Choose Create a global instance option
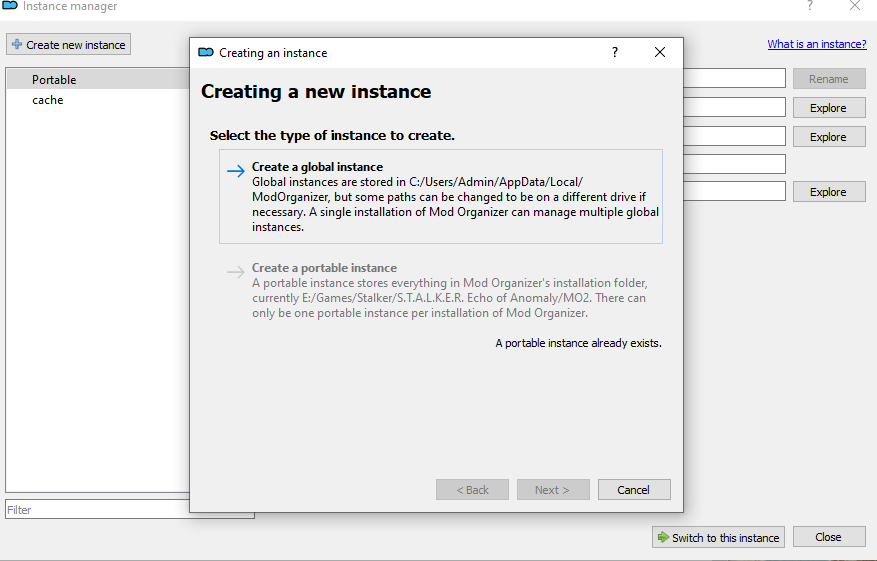This screenshot has height=561, width=877. tap(441, 196)
